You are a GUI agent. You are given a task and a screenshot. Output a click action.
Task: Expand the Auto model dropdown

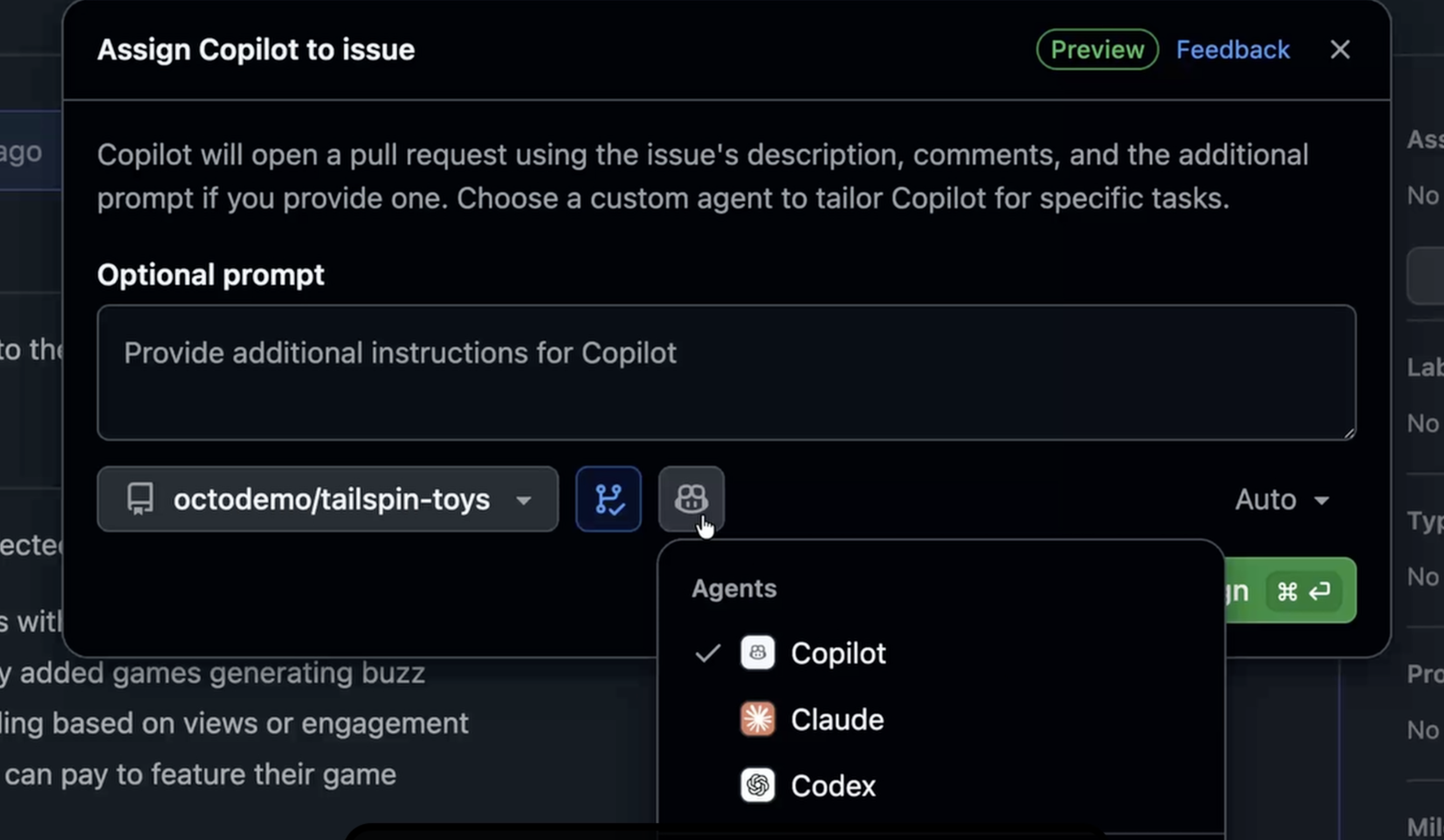(1281, 500)
